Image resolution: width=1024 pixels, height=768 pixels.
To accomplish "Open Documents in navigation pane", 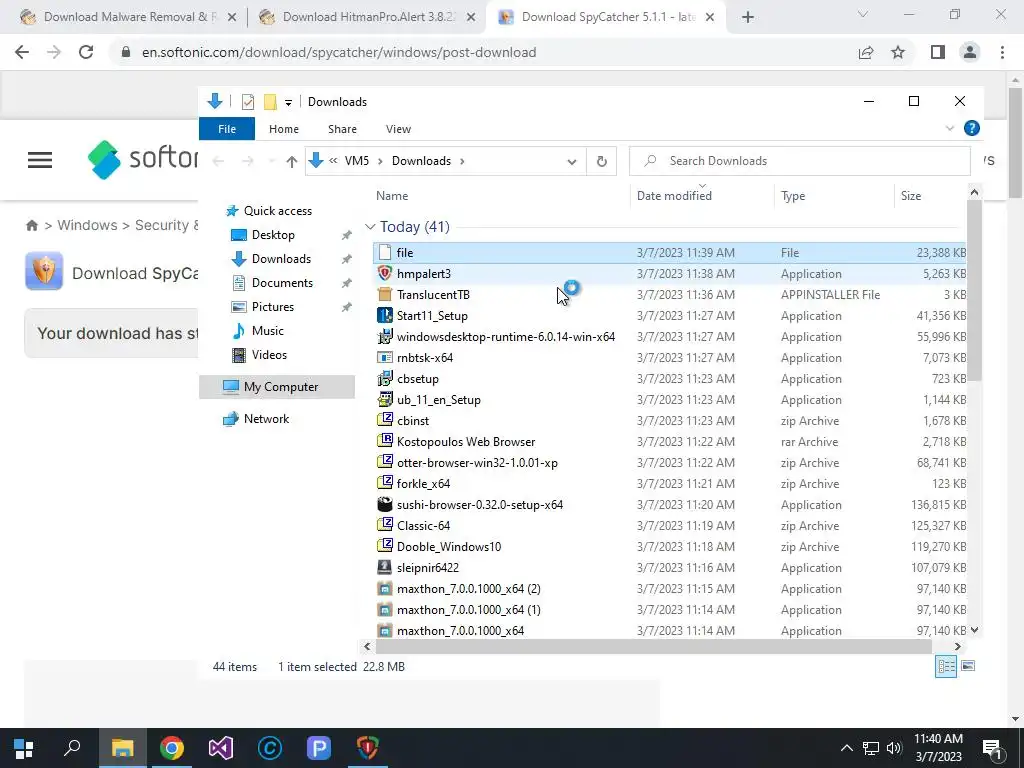I will pyautogui.click(x=282, y=283).
